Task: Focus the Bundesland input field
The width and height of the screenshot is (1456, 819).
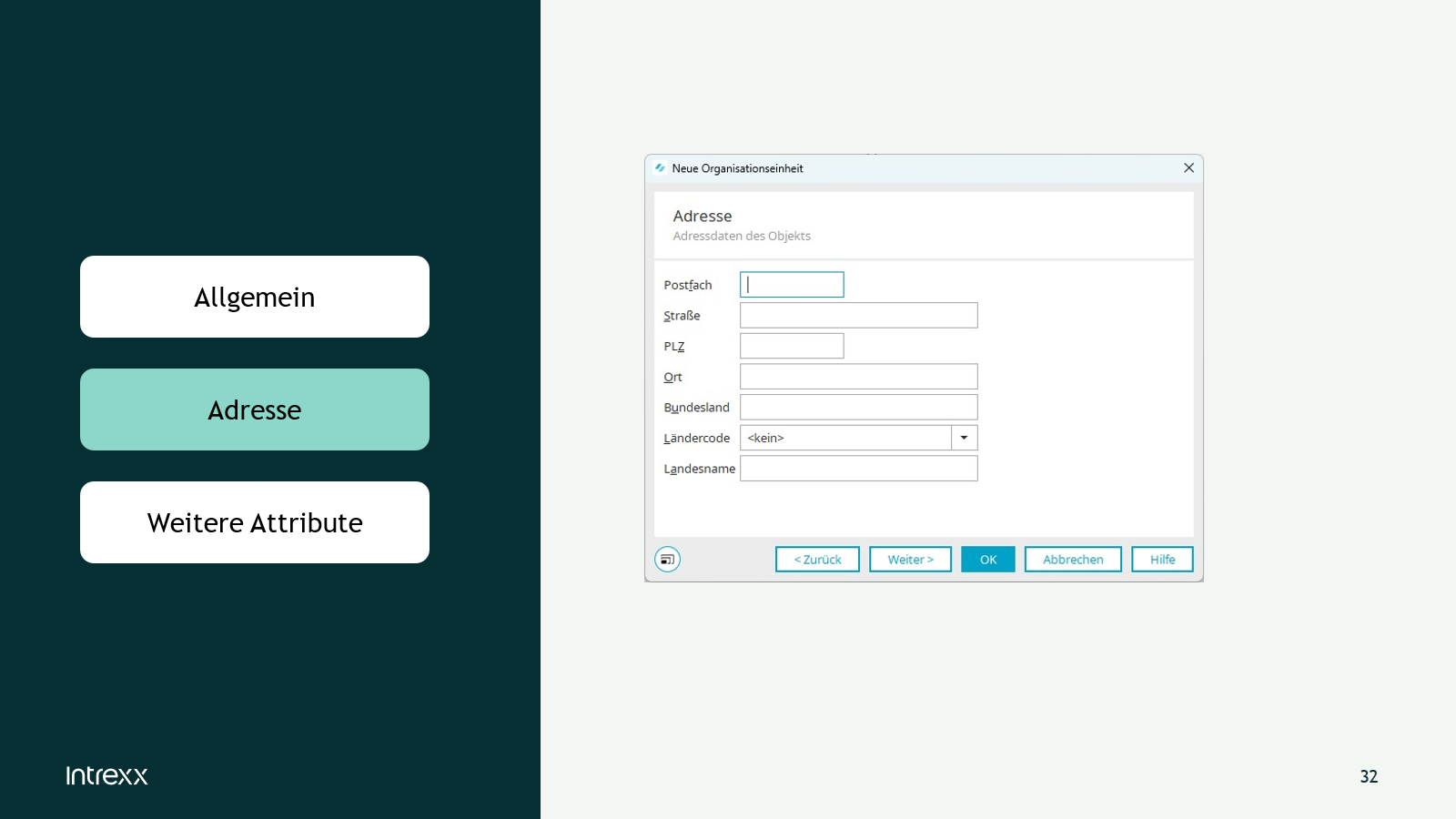Action: (858, 408)
